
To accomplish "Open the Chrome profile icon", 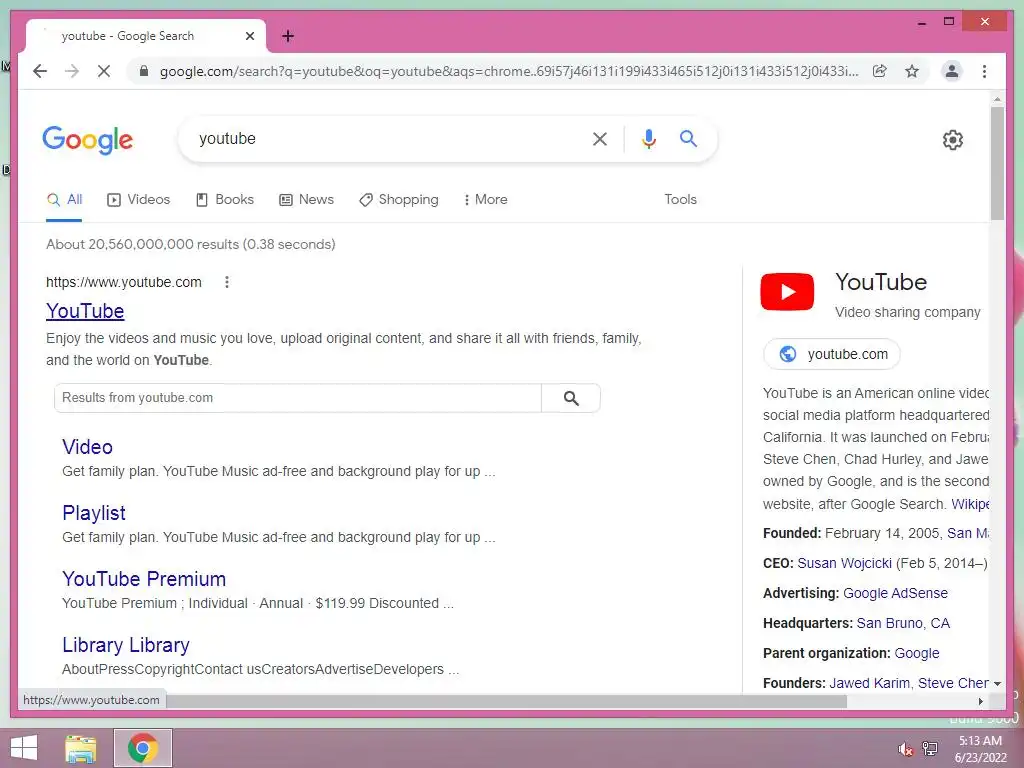I will pyautogui.click(x=952, y=71).
